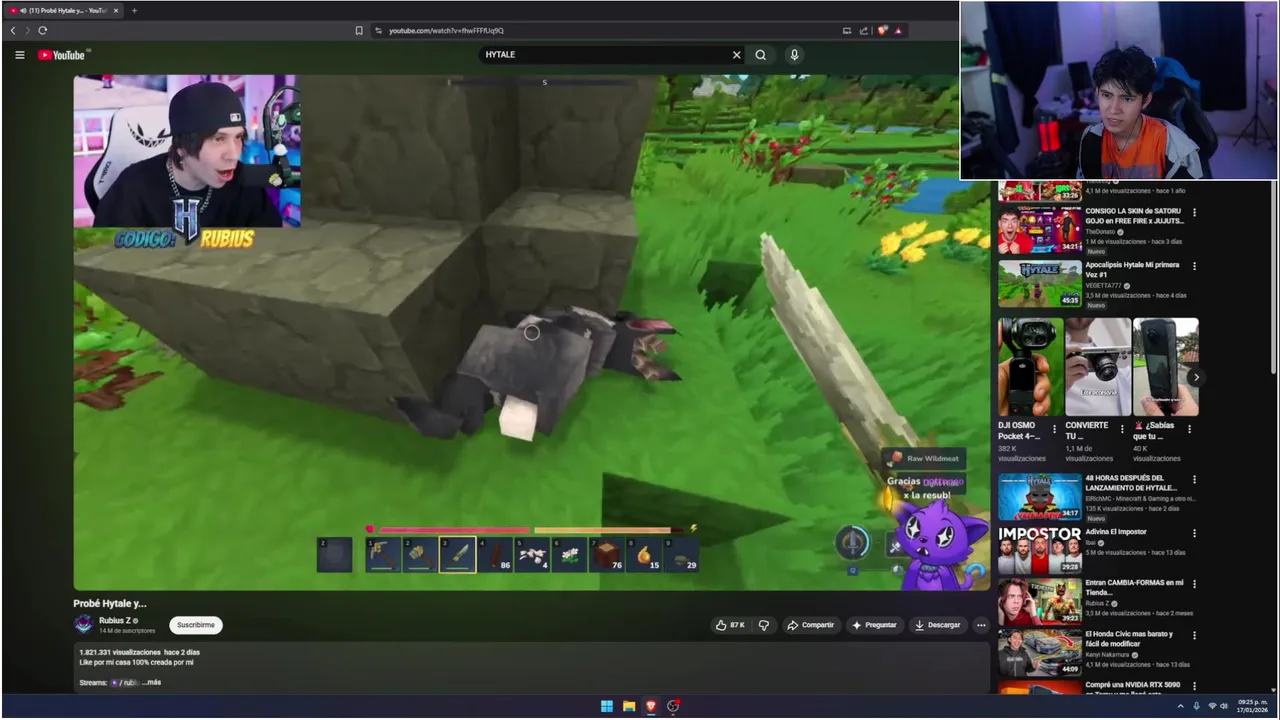Screen dimensions: 1280x720
Task: Select the Probé Hytale browser tab
Action: click(64, 10)
